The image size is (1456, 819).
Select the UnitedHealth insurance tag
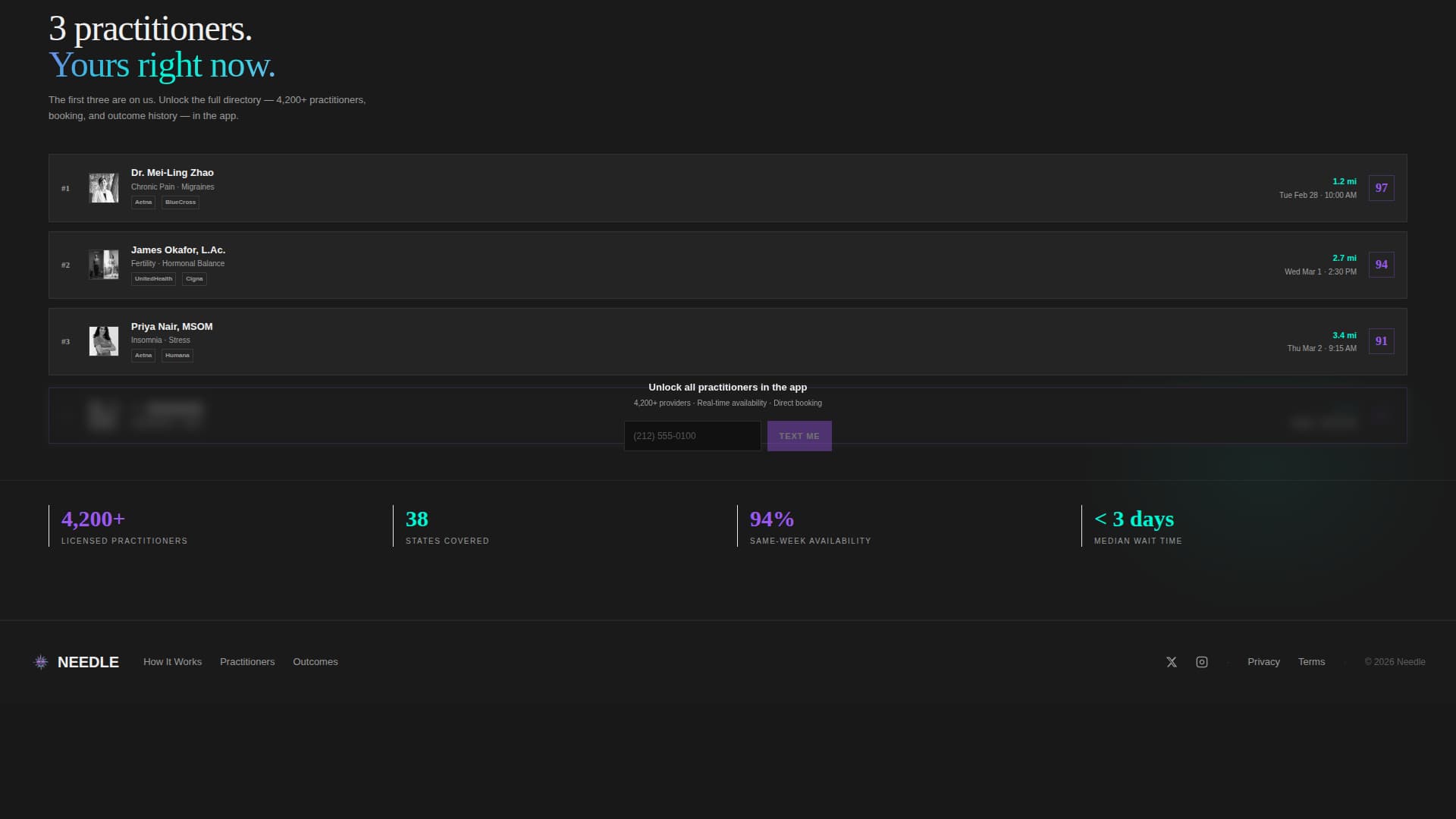[153, 279]
